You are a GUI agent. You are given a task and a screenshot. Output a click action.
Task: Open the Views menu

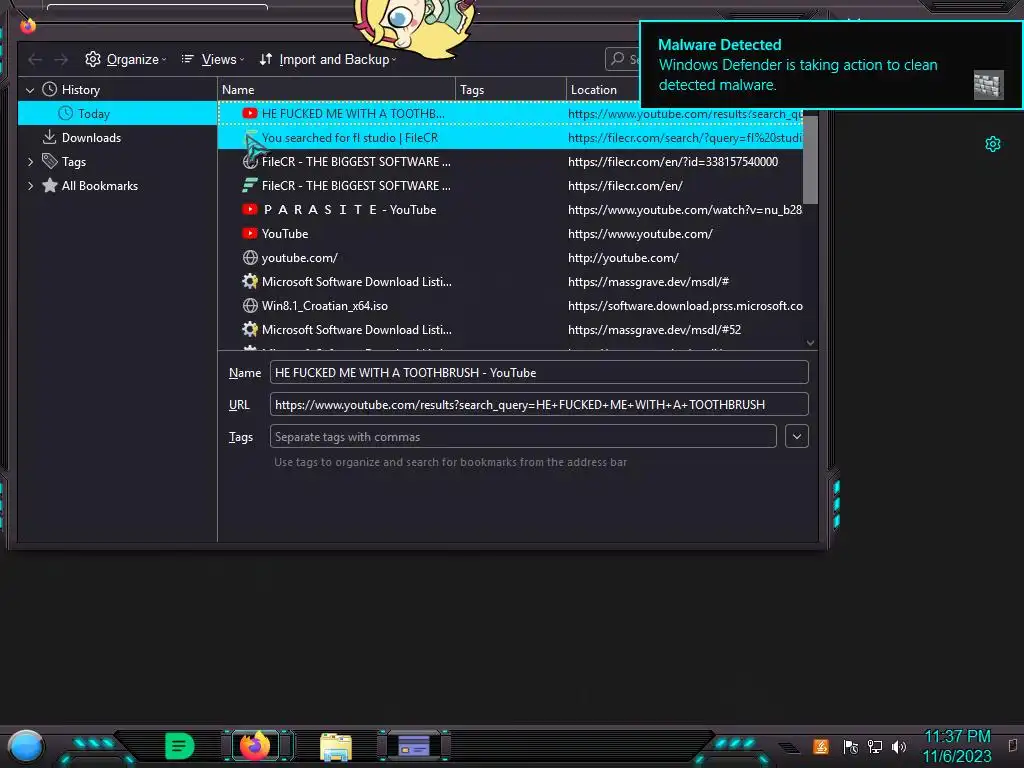coord(213,59)
